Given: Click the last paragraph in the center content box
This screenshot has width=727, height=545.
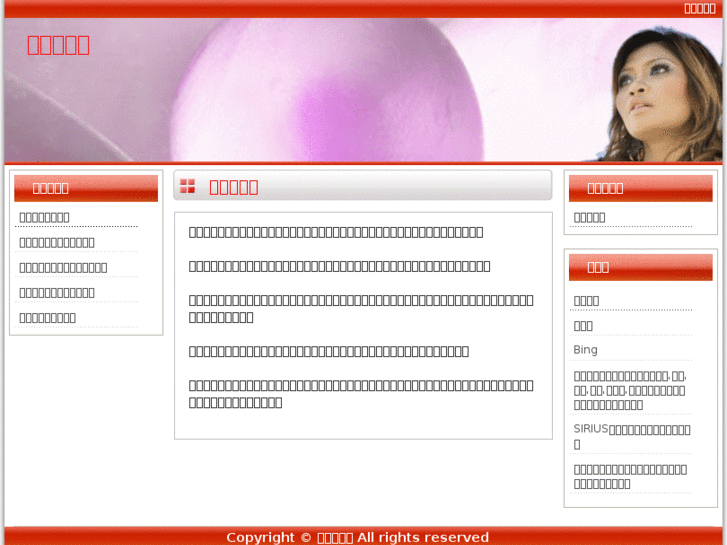Looking at the screenshot, I should pyautogui.click(x=361, y=394).
